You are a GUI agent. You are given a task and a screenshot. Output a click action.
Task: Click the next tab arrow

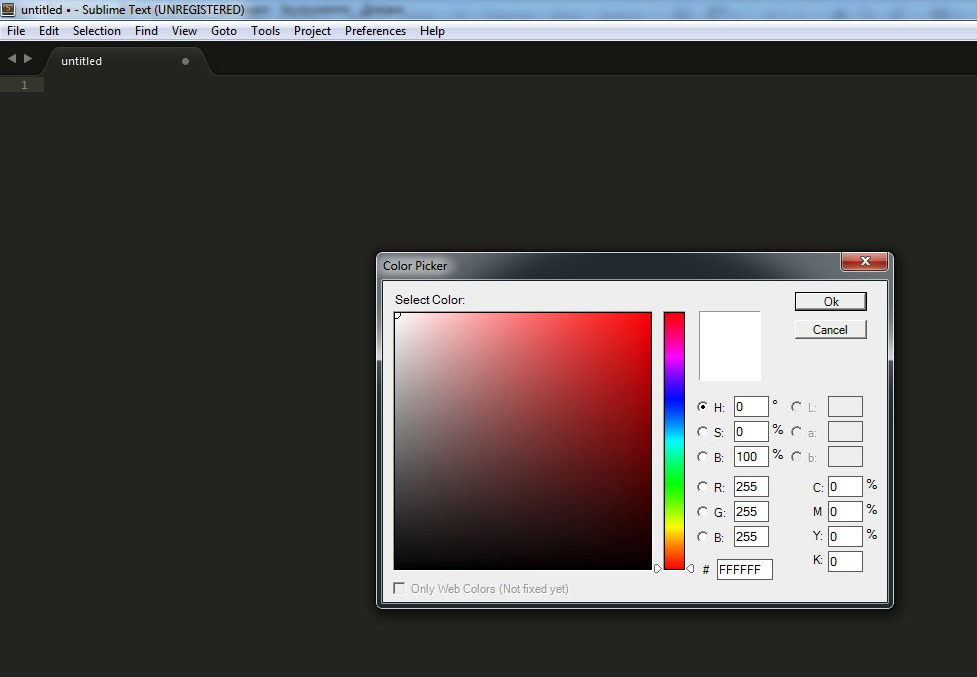(28, 59)
